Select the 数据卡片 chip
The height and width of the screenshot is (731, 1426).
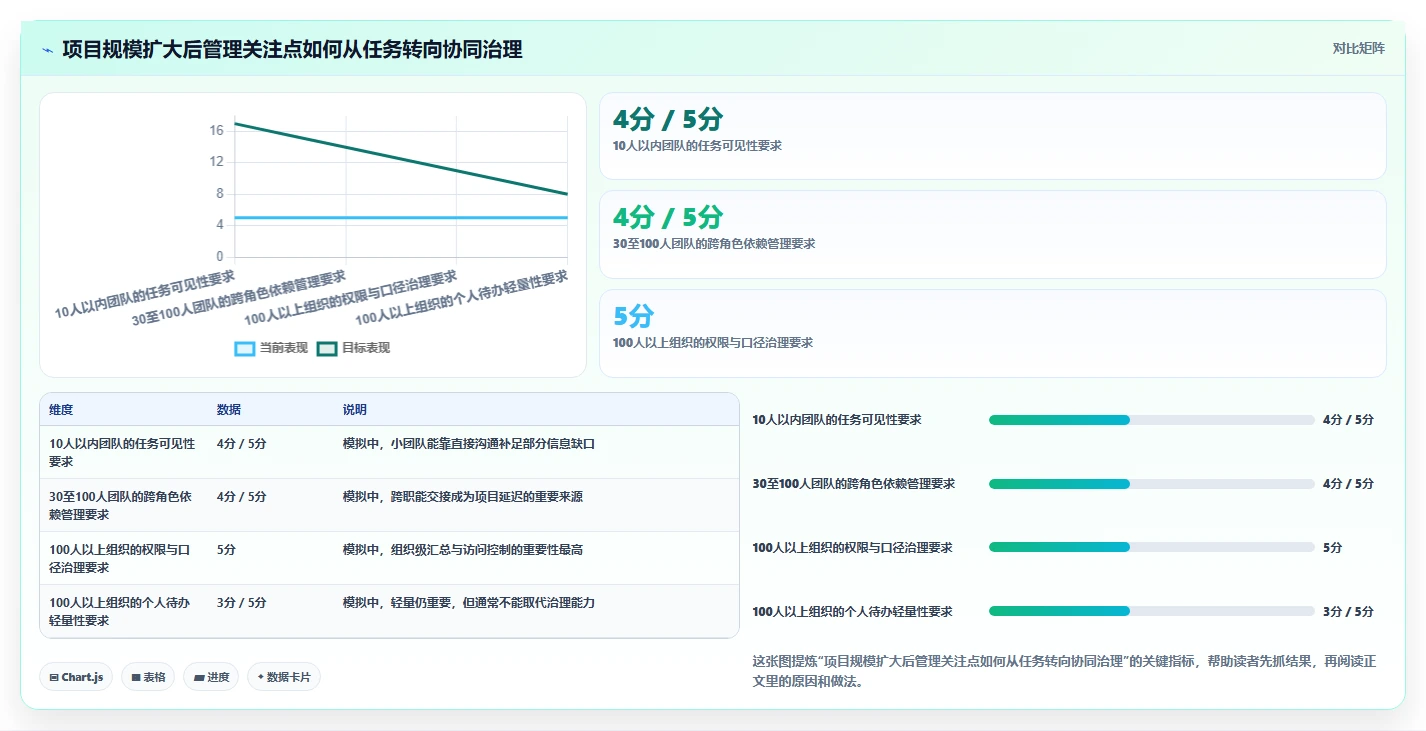pyautogui.click(x=284, y=677)
